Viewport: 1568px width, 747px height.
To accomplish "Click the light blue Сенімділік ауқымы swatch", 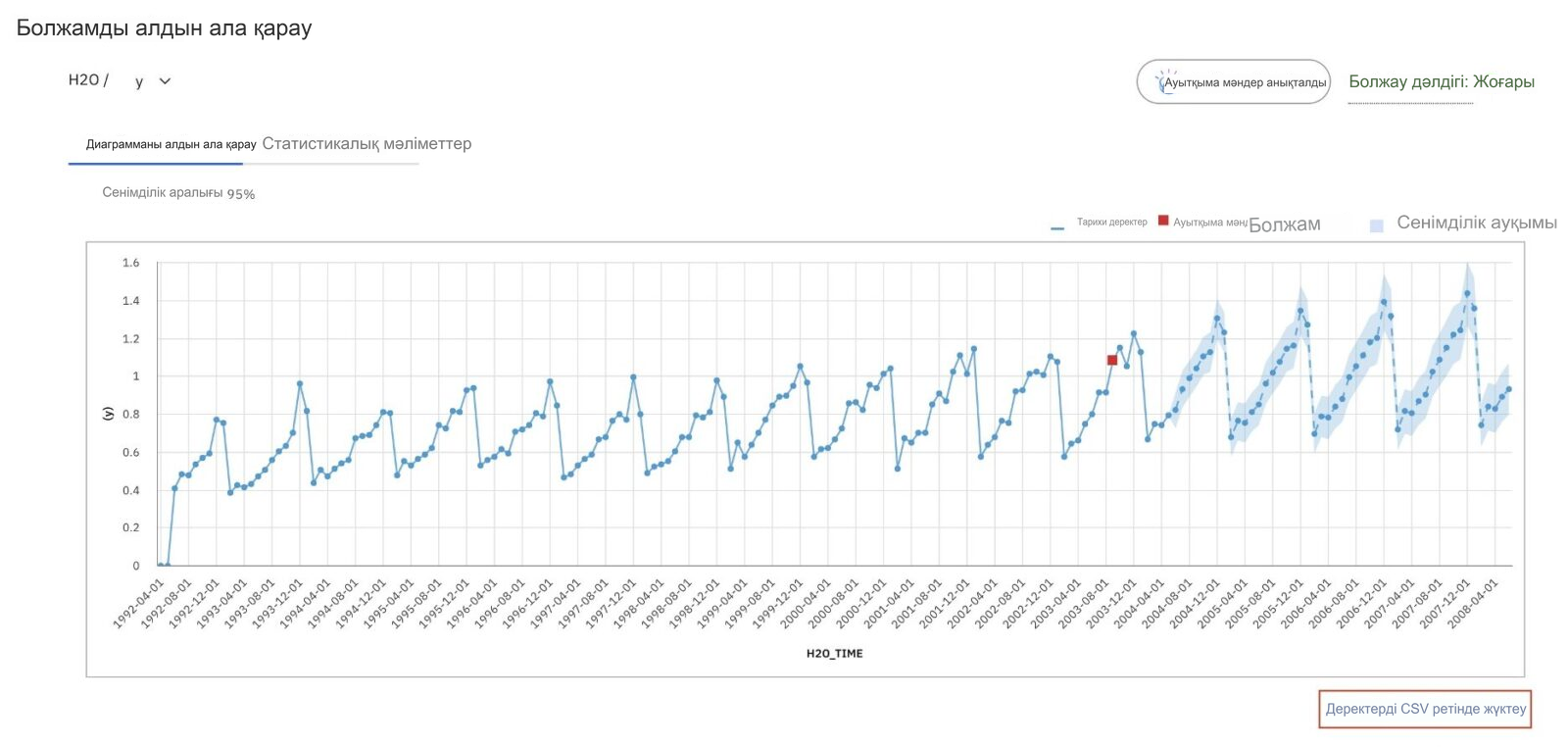I will (x=1376, y=225).
